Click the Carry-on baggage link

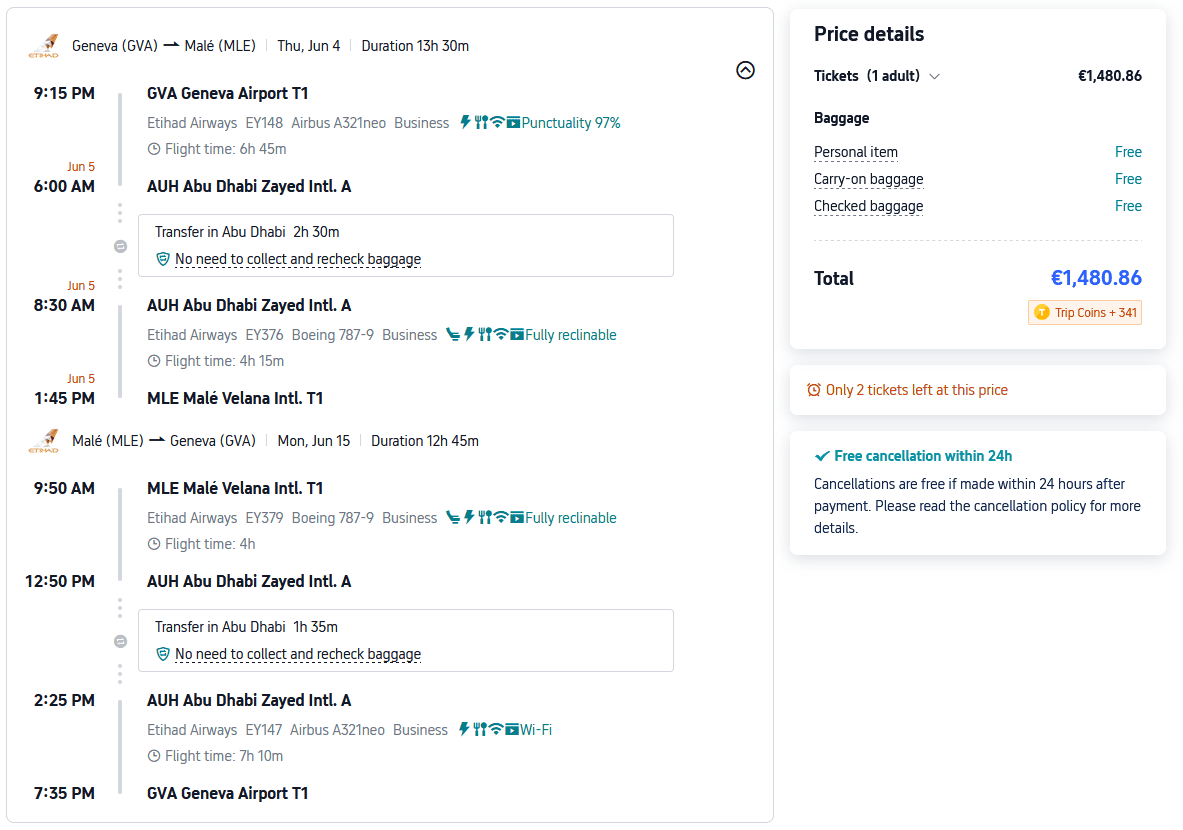pyautogui.click(x=868, y=180)
